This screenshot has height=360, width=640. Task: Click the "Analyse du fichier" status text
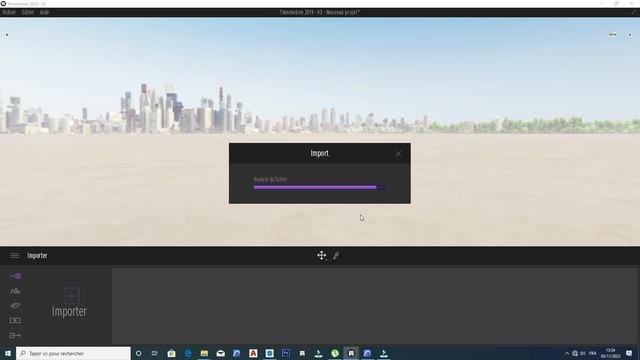[270, 179]
